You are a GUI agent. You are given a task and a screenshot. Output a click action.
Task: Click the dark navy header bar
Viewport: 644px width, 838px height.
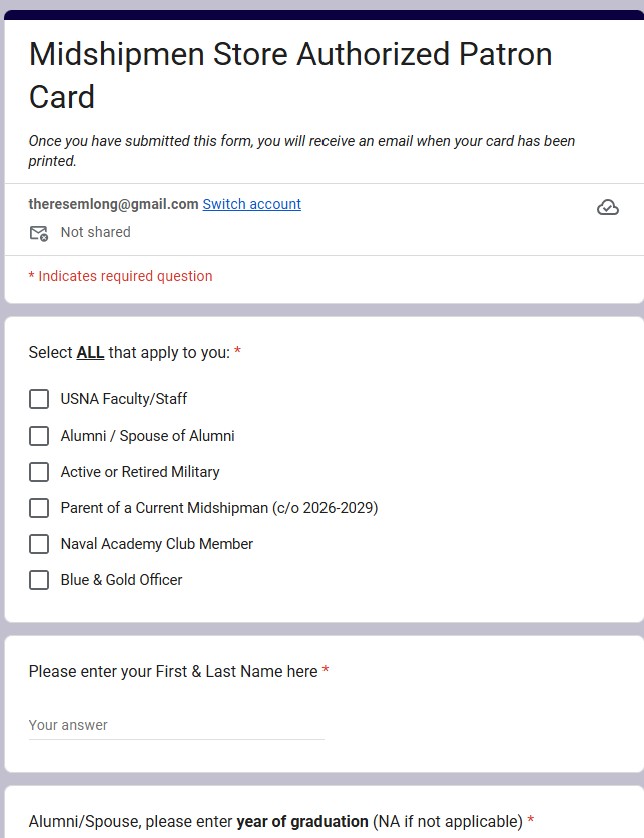pos(324,15)
